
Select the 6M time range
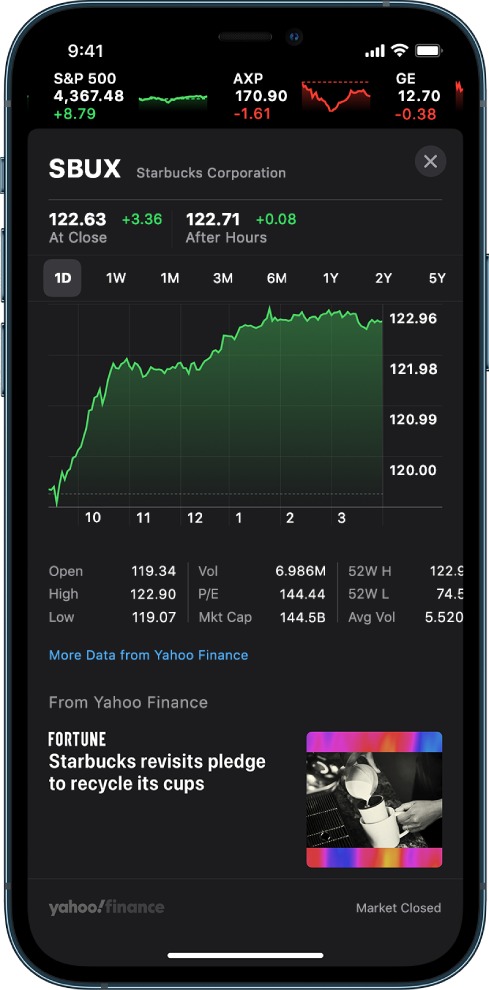tap(276, 278)
